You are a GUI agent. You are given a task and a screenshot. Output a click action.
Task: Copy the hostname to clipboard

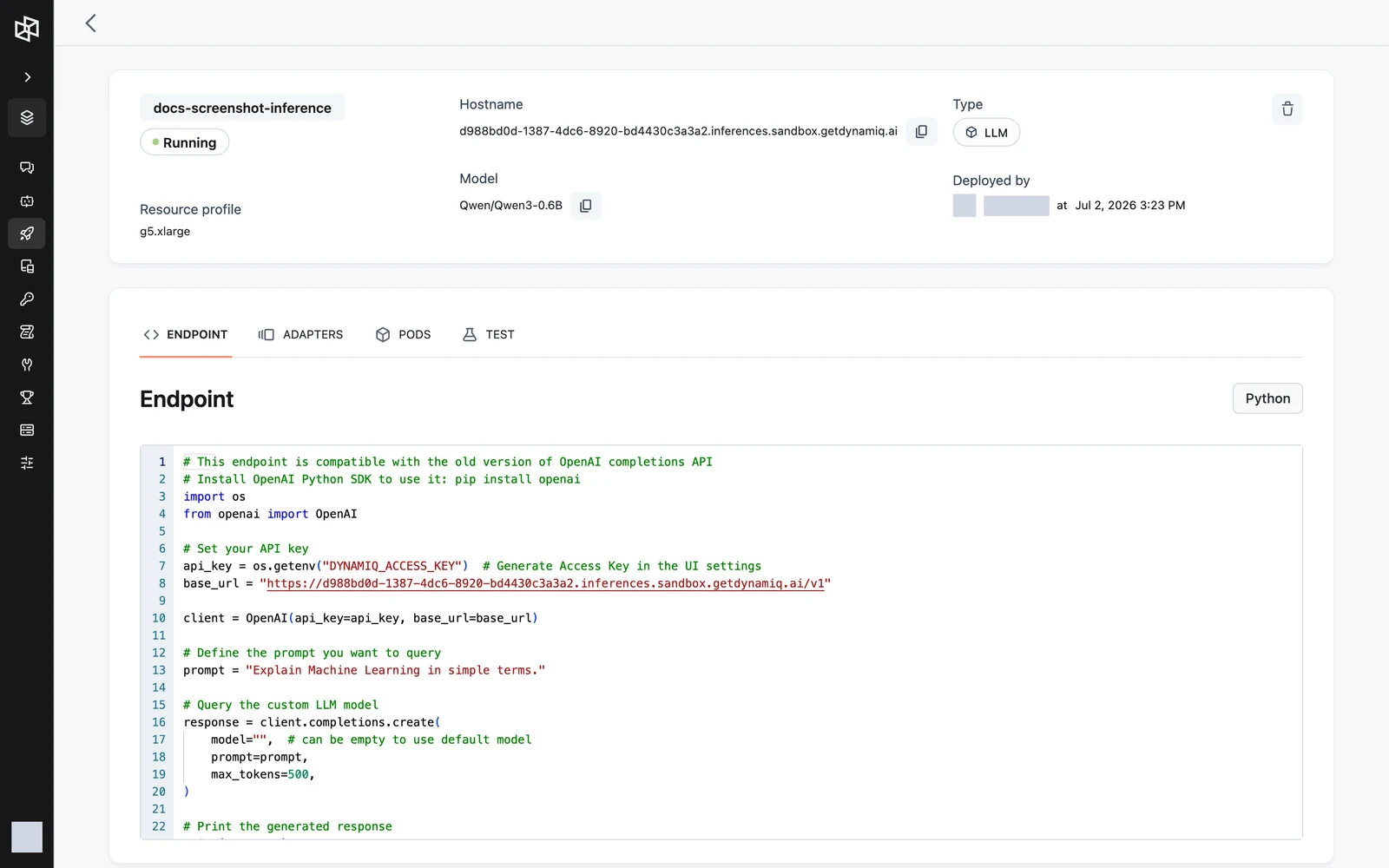pos(921,131)
